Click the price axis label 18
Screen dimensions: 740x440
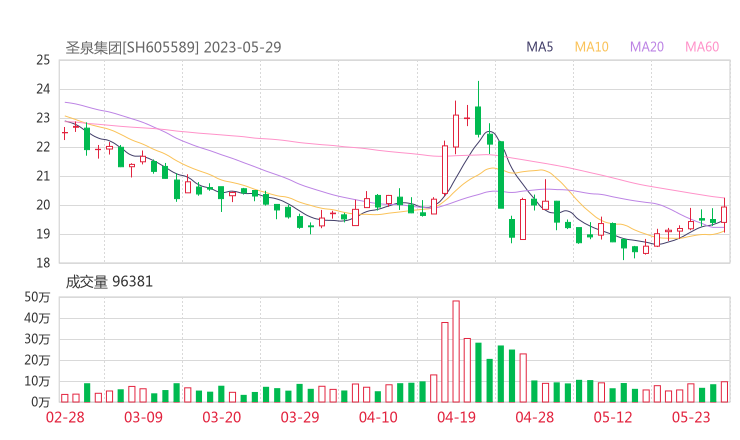click(x=43, y=263)
